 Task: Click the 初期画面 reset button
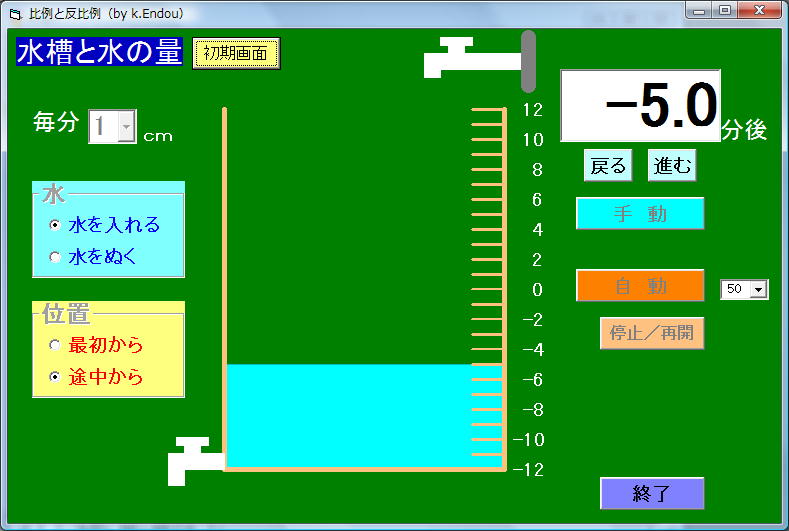click(236, 53)
